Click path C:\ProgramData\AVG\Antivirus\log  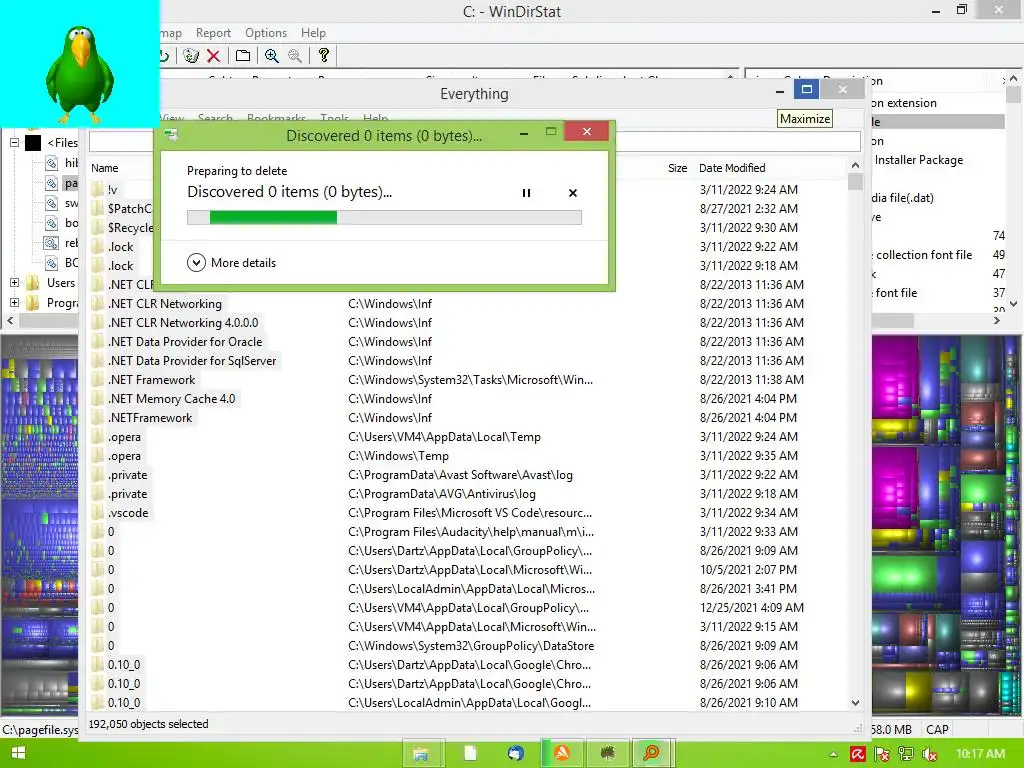[441, 494]
